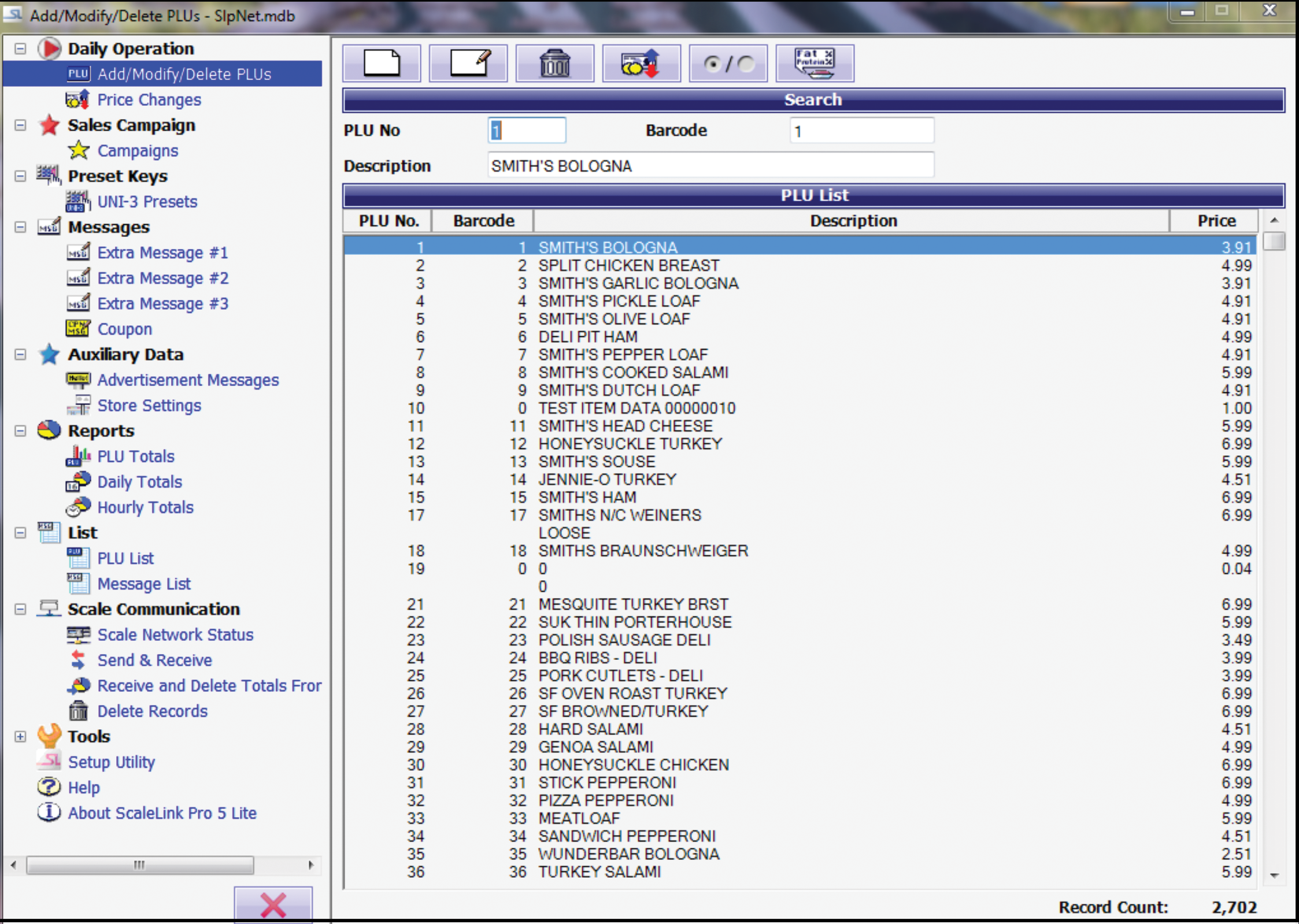Open Price Changes in sidebar
This screenshot has width=1299, height=924.
coord(149,99)
